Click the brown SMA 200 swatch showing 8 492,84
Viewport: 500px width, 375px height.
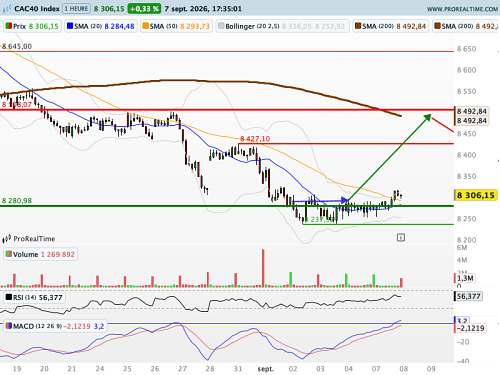coord(358,26)
